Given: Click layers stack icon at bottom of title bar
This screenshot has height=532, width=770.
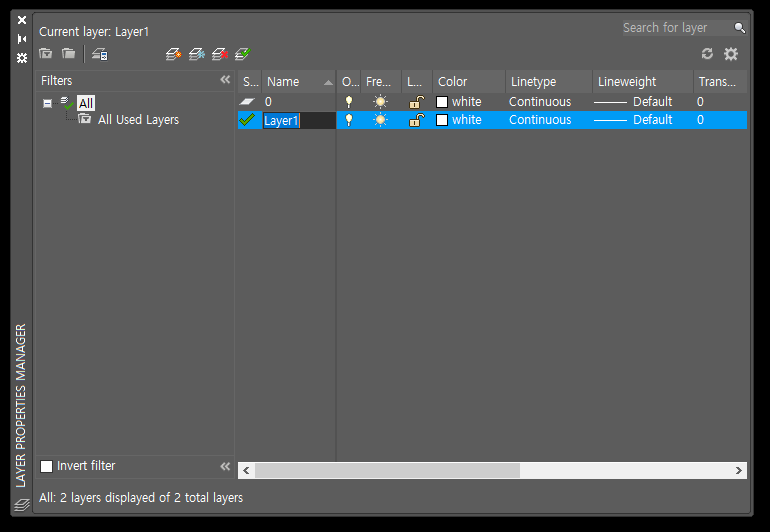Looking at the screenshot, I should 22,504.
